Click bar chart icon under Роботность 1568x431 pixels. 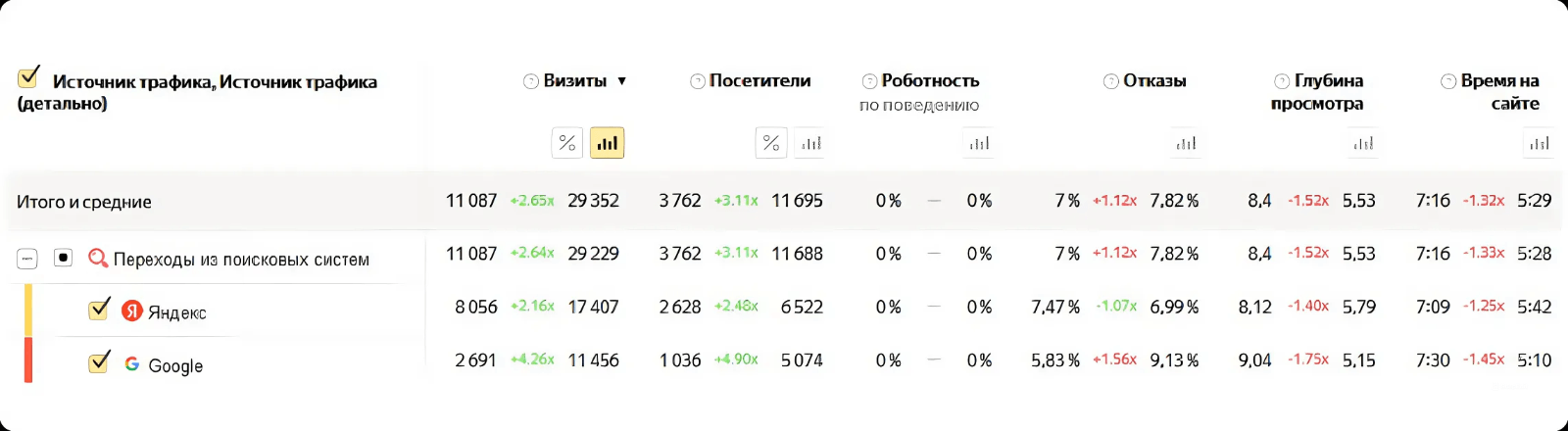click(x=979, y=143)
